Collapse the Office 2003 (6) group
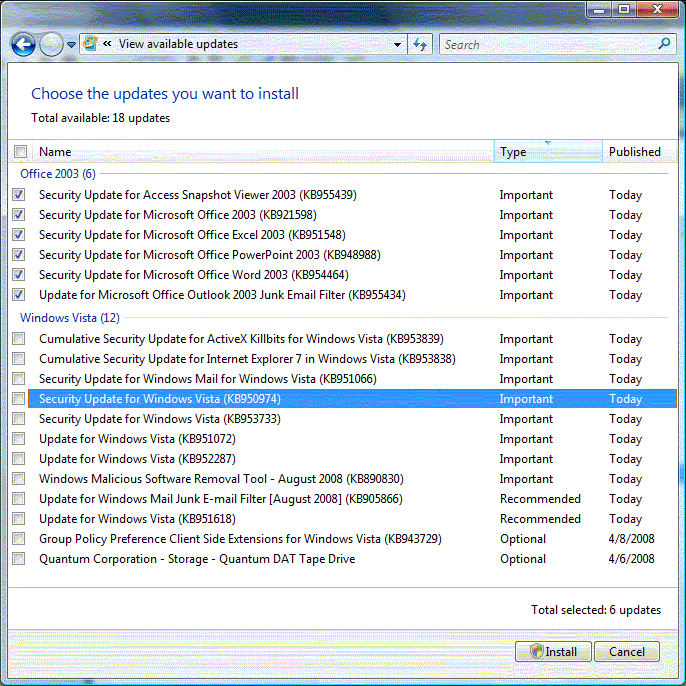This screenshot has height=686, width=686. tap(58, 174)
